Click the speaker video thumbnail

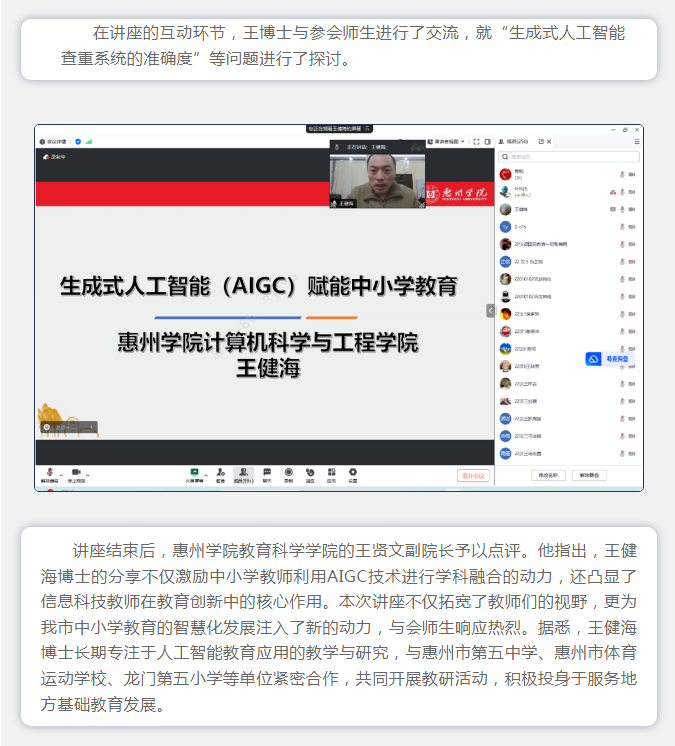[378, 180]
